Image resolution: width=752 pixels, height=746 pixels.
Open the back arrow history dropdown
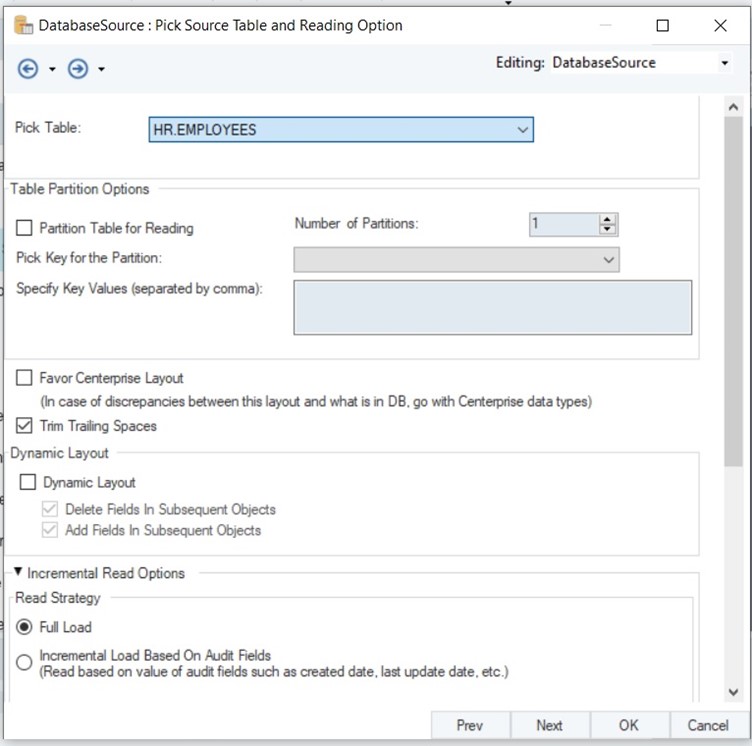[52, 69]
